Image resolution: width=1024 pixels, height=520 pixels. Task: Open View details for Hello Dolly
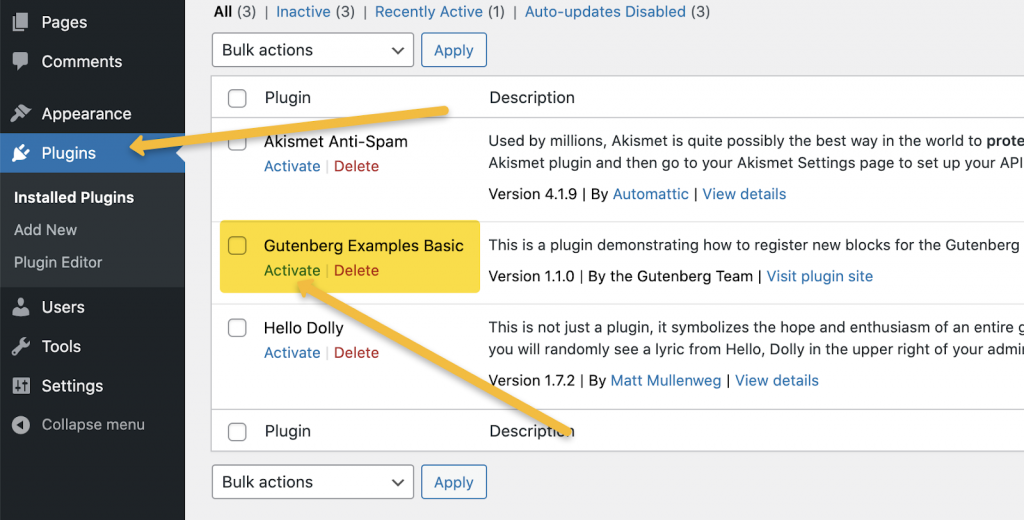[777, 381]
